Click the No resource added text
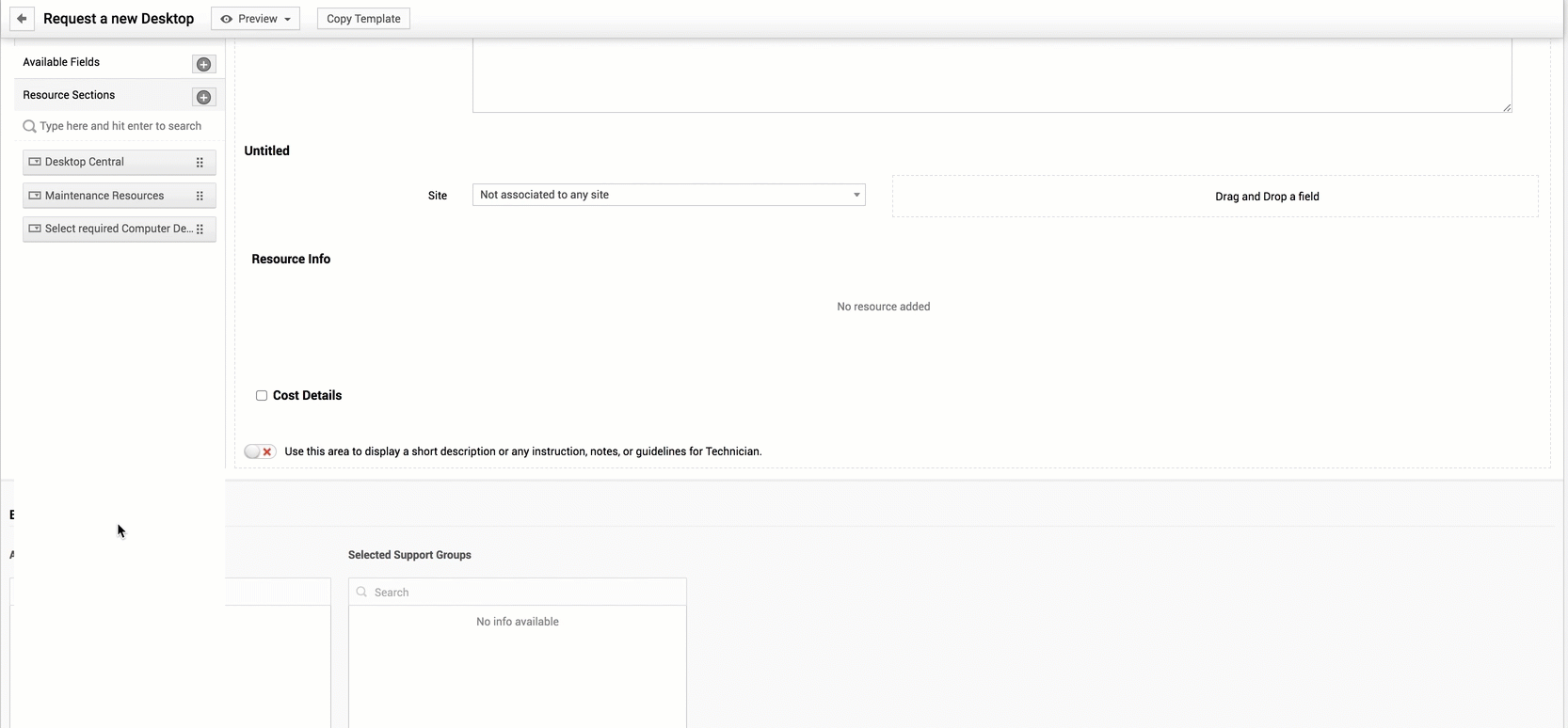Screen dimensions: 1568x728 coord(884,307)
